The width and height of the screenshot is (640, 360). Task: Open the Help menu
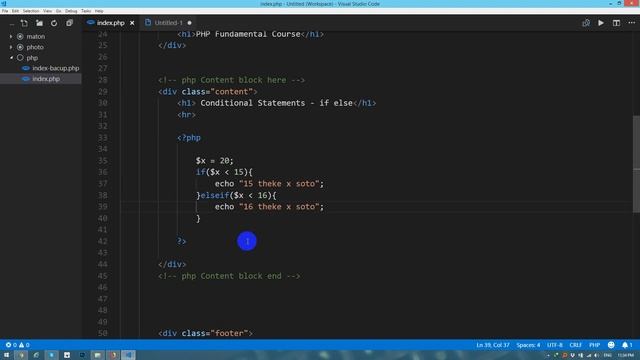(x=99, y=11)
